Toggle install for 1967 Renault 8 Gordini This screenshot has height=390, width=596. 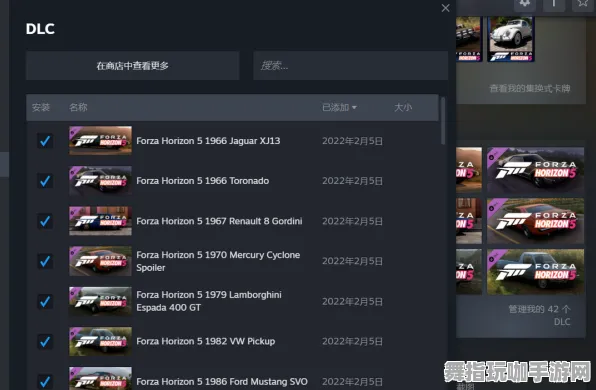coord(45,221)
